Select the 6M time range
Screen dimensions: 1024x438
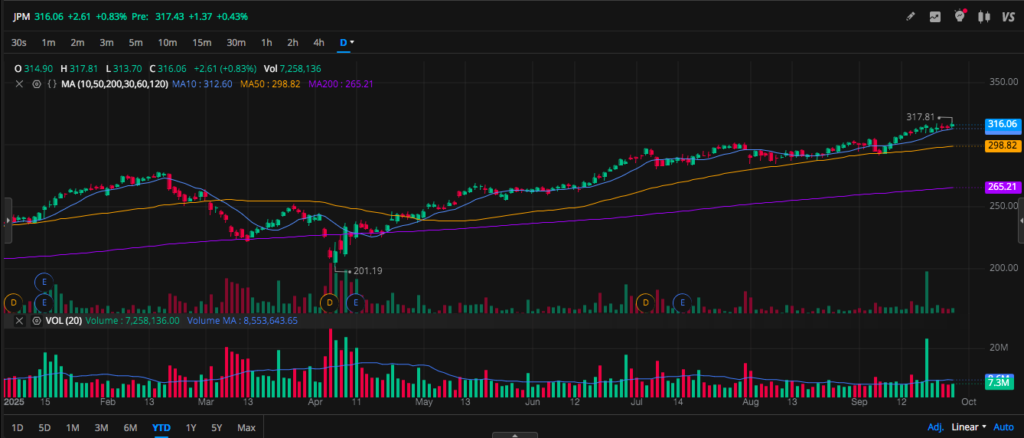coord(130,427)
